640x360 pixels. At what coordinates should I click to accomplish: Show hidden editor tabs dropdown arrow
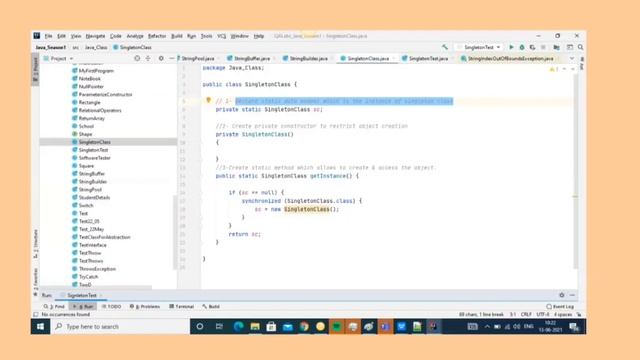[x=572, y=58]
